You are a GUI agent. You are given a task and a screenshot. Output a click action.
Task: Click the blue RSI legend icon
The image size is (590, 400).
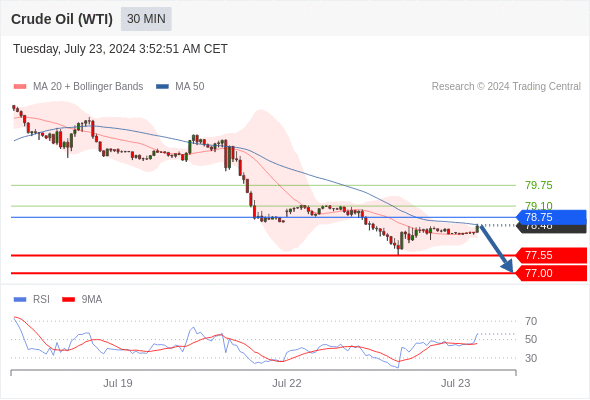pyautogui.click(x=20, y=300)
